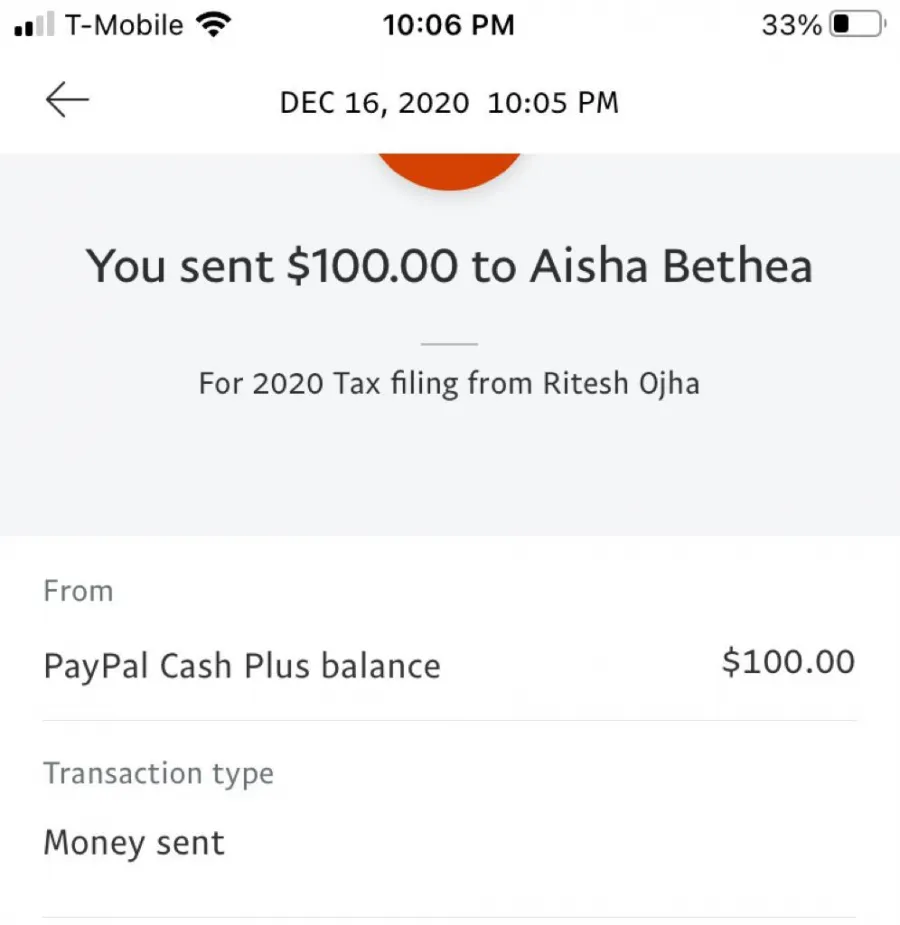Tap the 10:06 PM status bar clock

pyautogui.click(x=448, y=25)
